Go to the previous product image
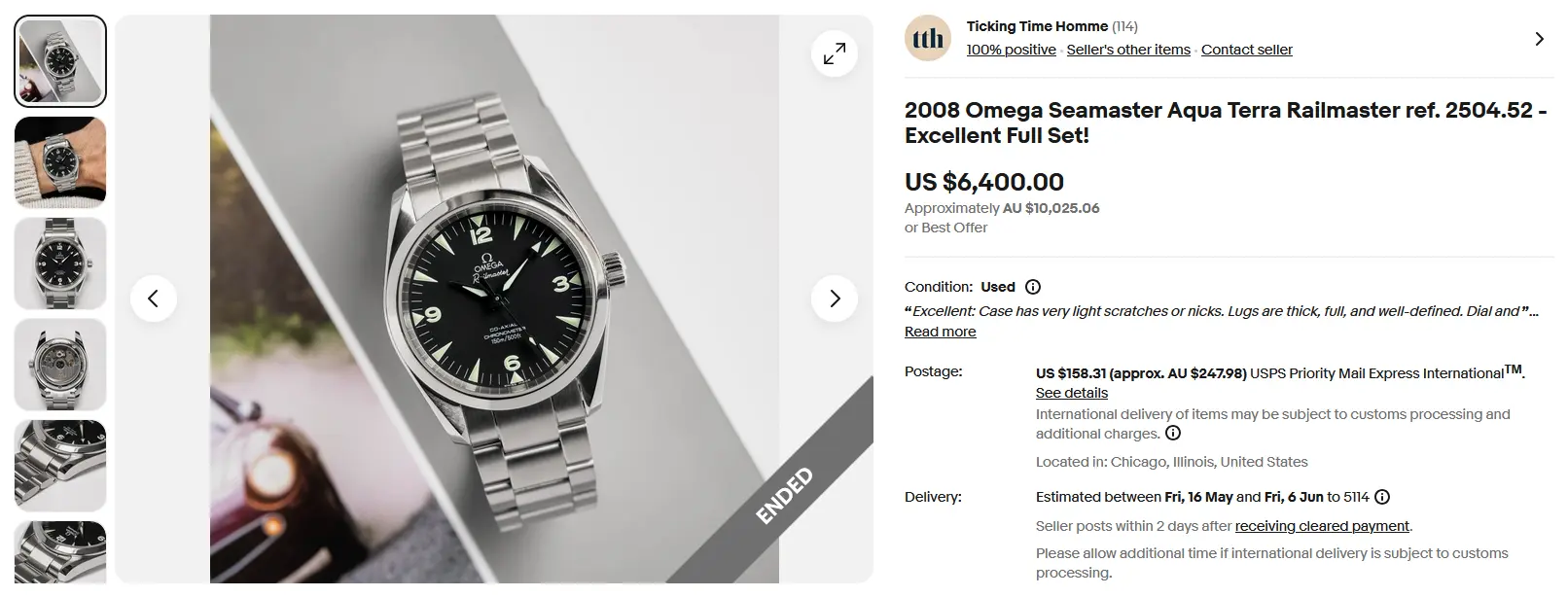This screenshot has width=1568, height=597. pos(153,298)
